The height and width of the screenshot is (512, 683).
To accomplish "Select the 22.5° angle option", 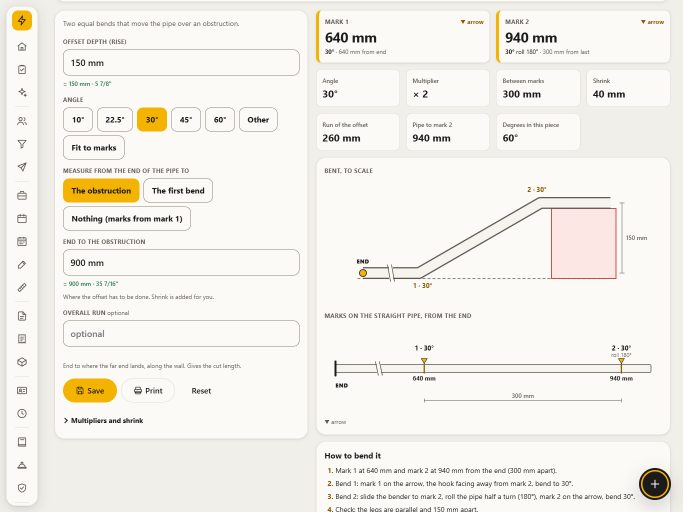I will pos(115,119).
